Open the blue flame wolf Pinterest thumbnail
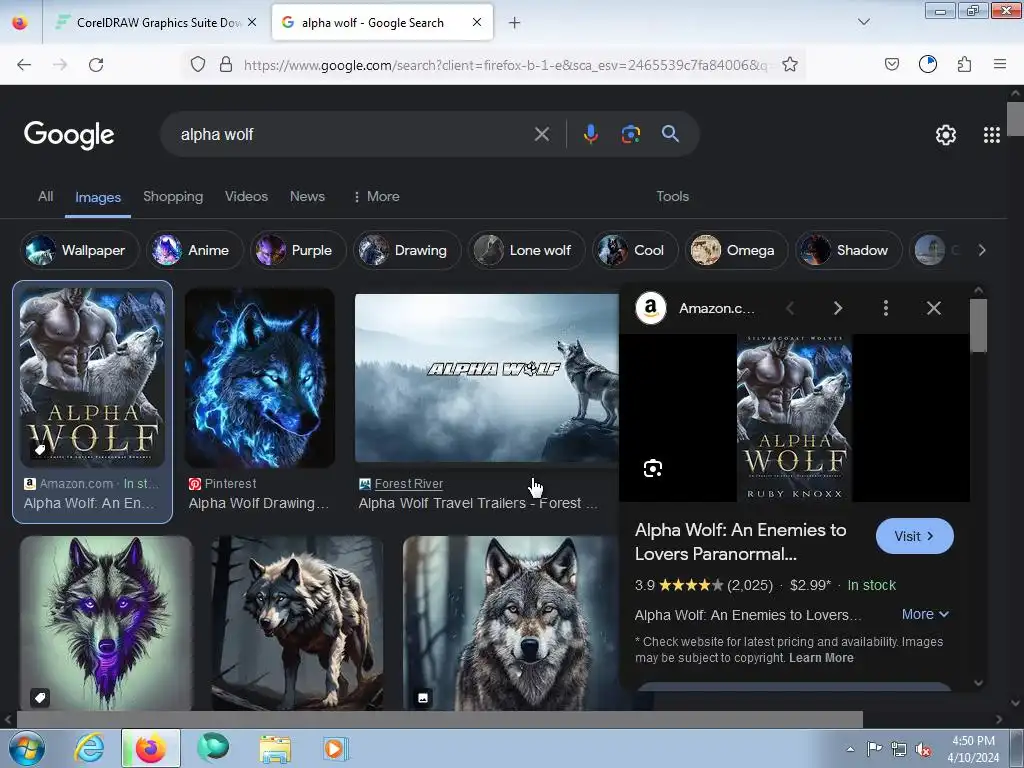 (260, 378)
